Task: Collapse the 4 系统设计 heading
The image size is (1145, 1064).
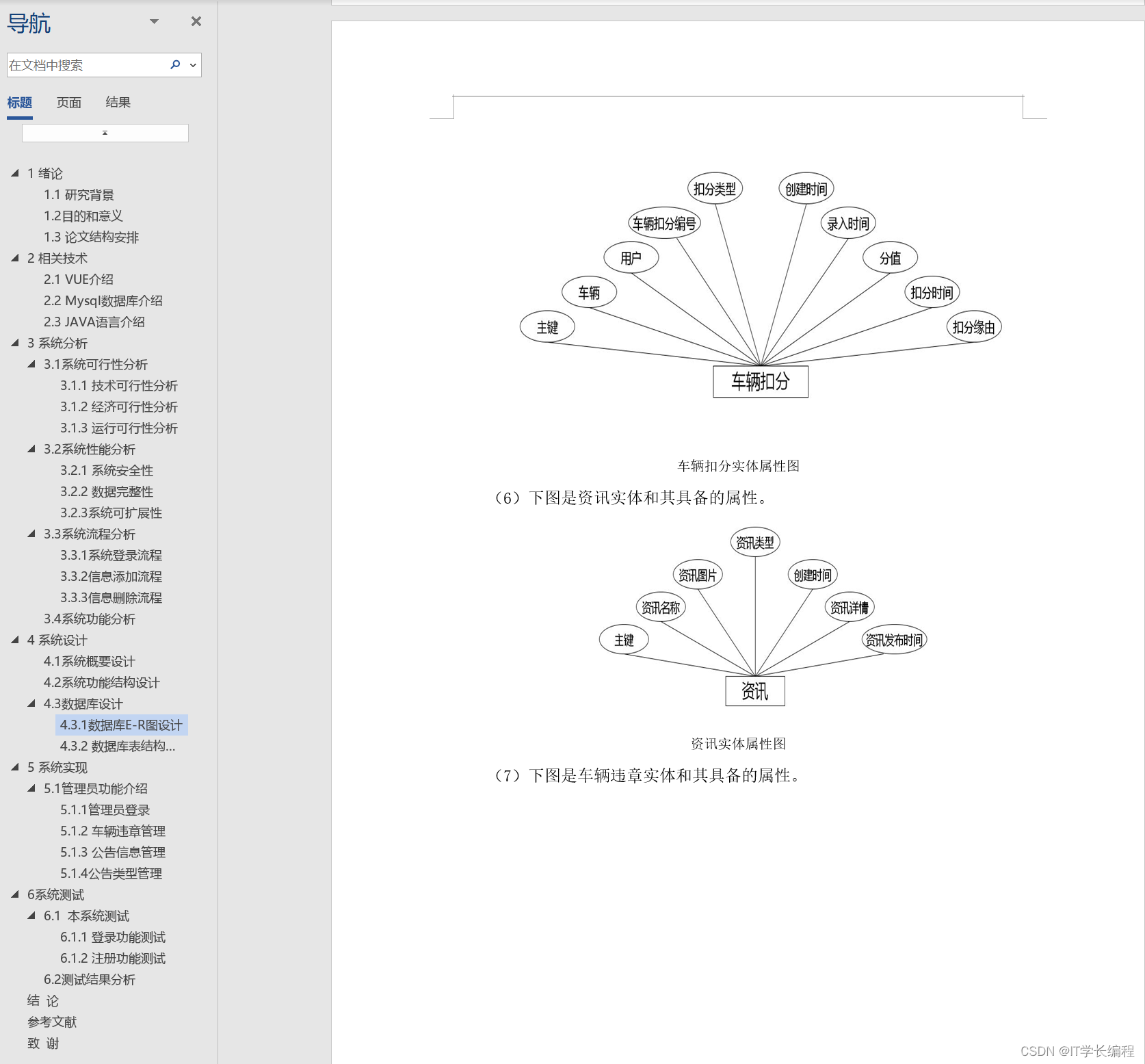Action: click(15, 640)
